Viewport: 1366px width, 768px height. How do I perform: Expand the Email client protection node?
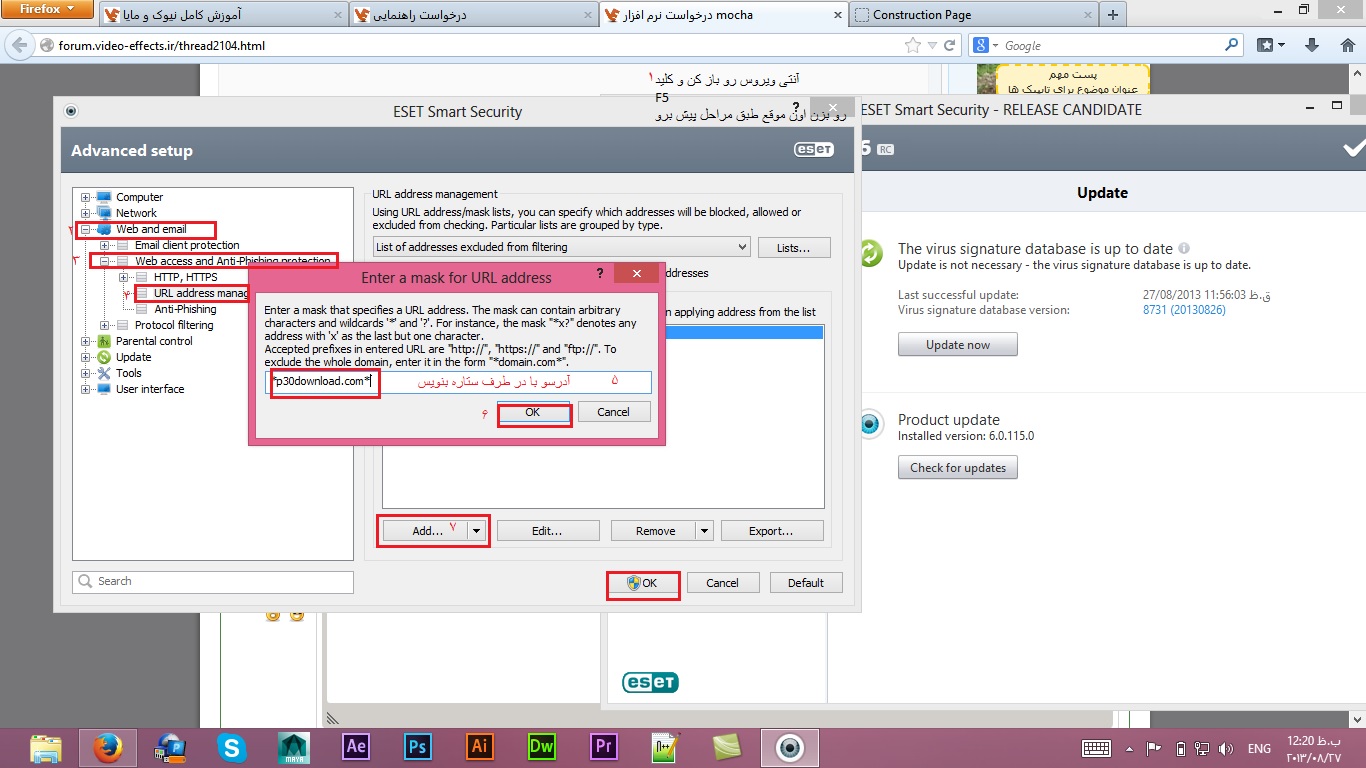tap(105, 245)
